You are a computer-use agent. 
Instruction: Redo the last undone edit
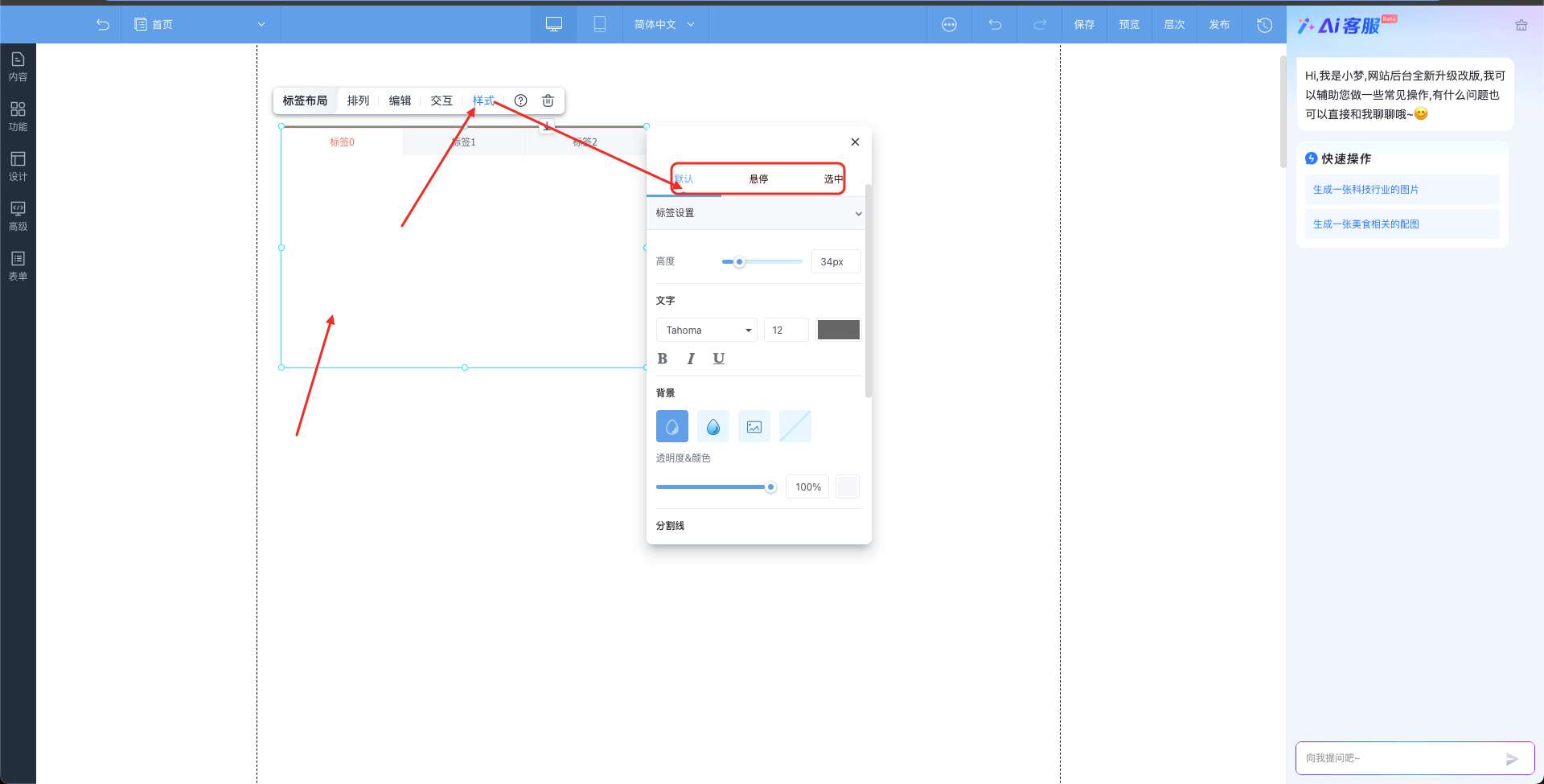[1040, 25]
